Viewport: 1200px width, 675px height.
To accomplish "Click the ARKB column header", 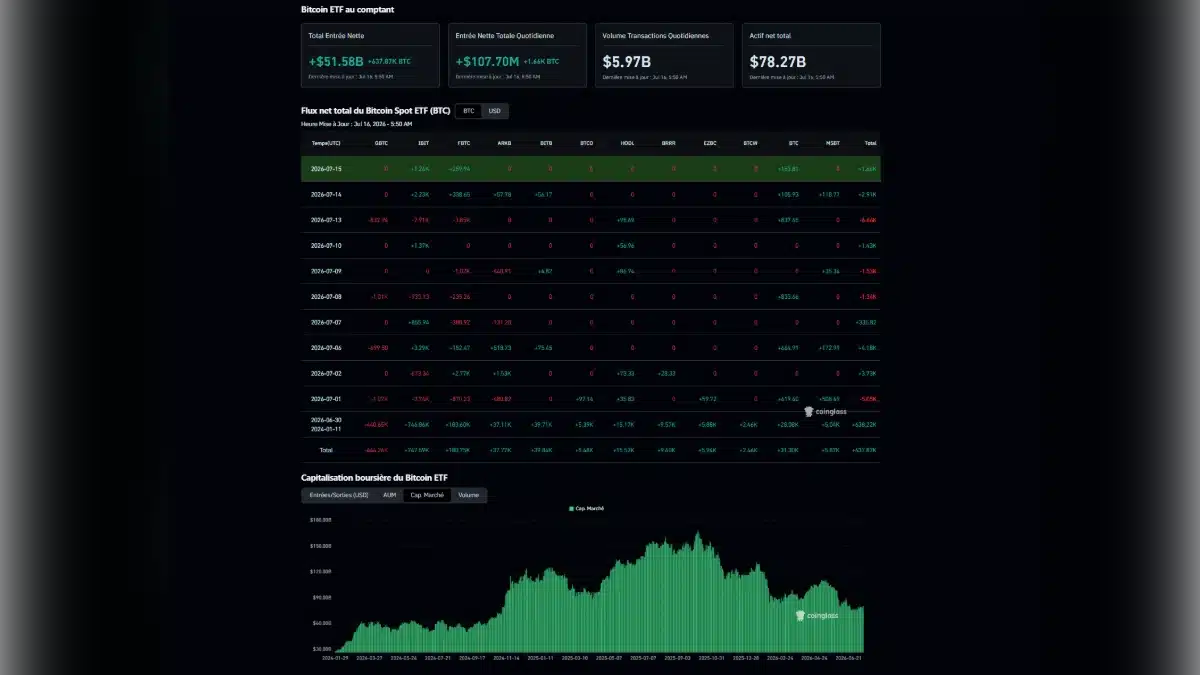I will [x=505, y=143].
